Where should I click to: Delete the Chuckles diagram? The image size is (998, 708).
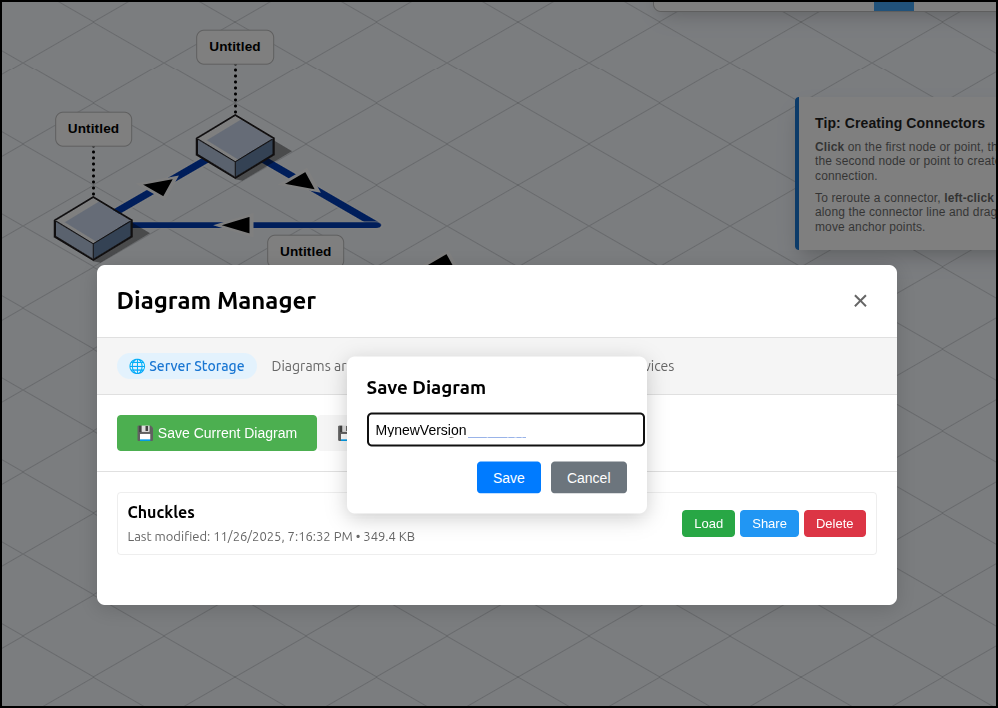(x=834, y=524)
